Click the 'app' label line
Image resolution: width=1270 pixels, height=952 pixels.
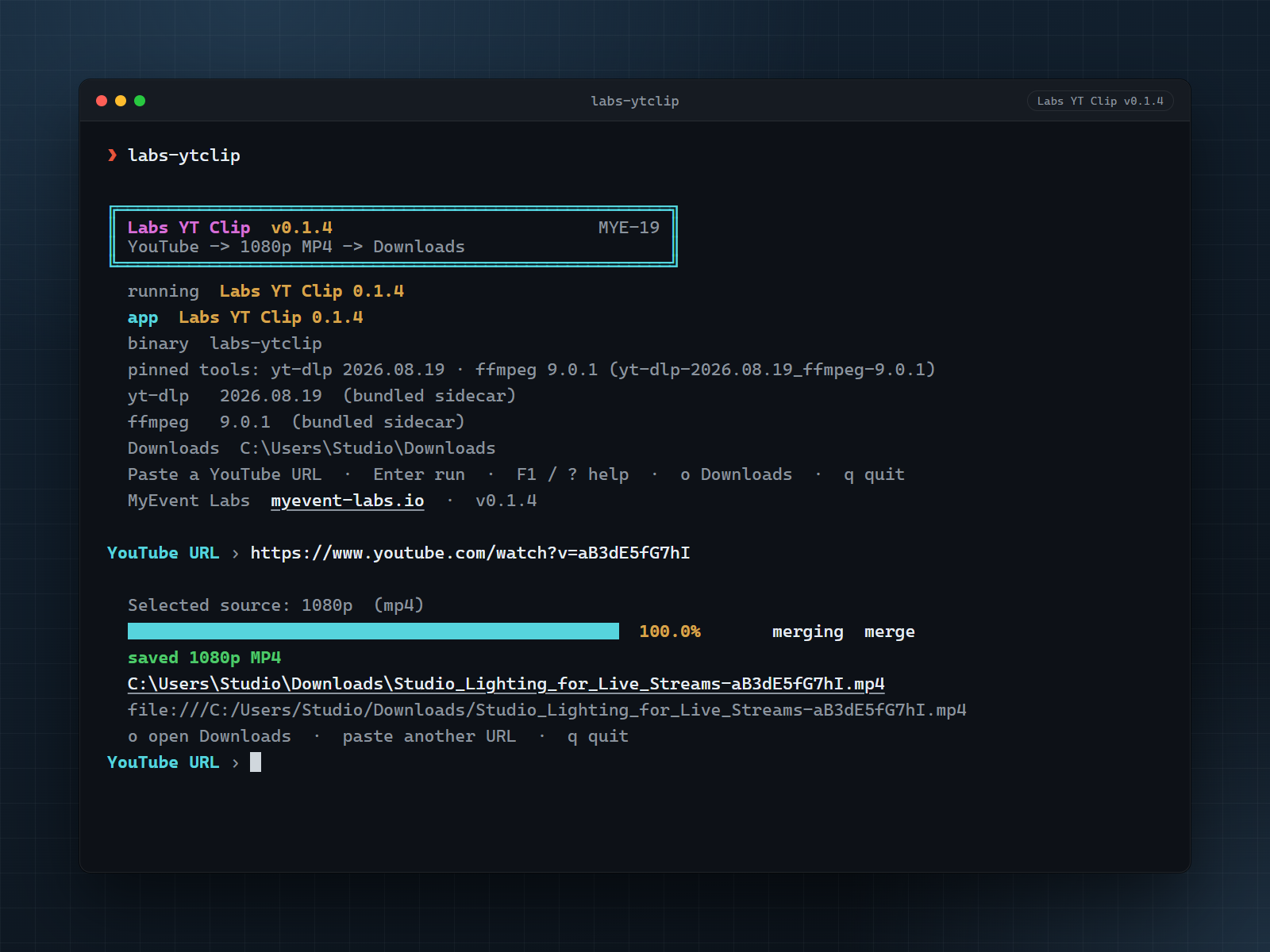[245, 317]
